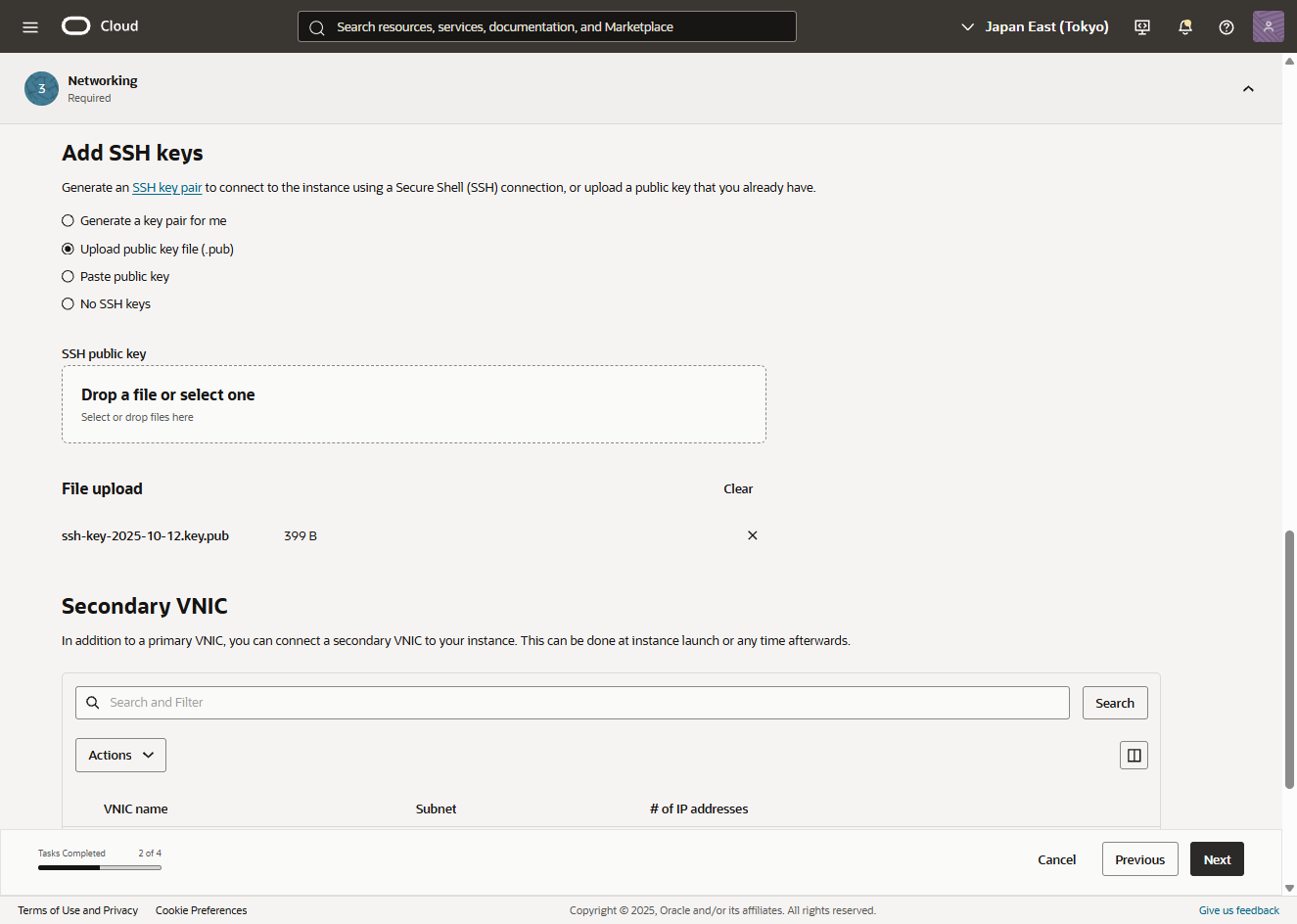
Task: Click the Oracle Cloud logo
Action: (100, 26)
